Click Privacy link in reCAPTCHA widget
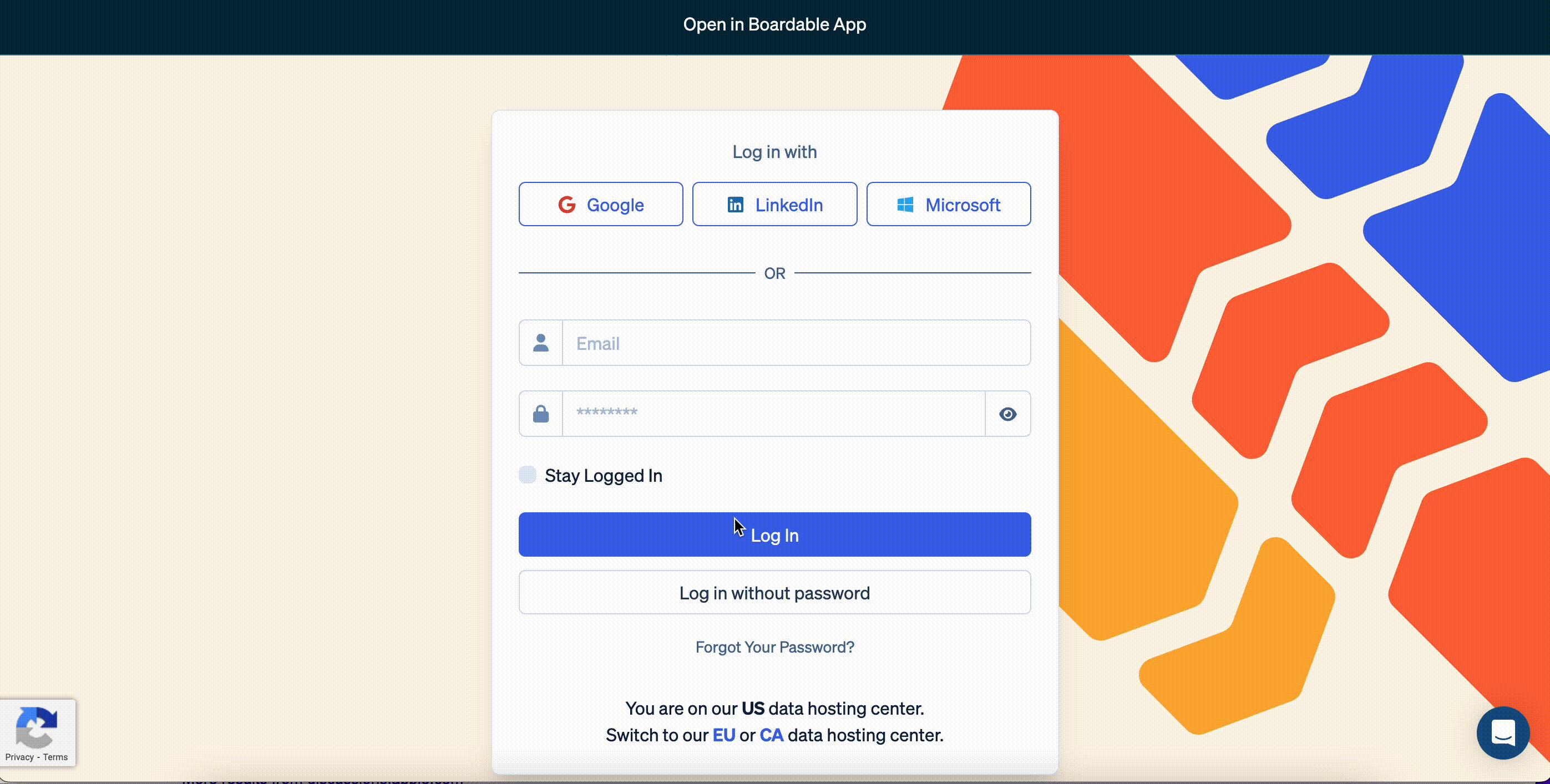This screenshot has height=784, width=1550. tap(19, 756)
